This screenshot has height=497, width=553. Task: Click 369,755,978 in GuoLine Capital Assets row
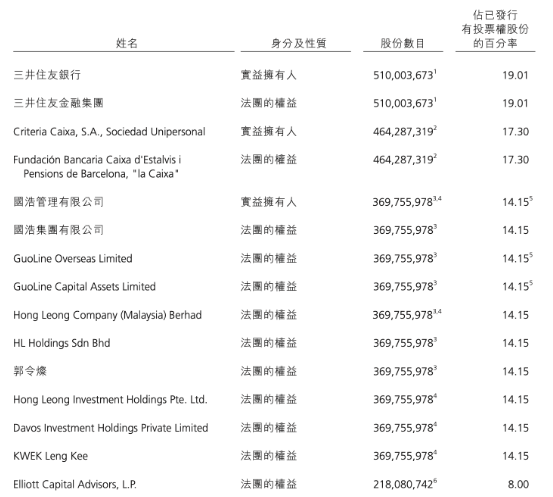point(403,287)
